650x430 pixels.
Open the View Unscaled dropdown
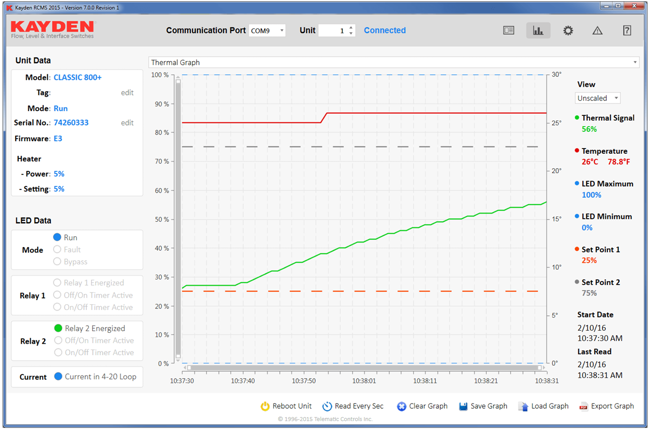coord(598,98)
